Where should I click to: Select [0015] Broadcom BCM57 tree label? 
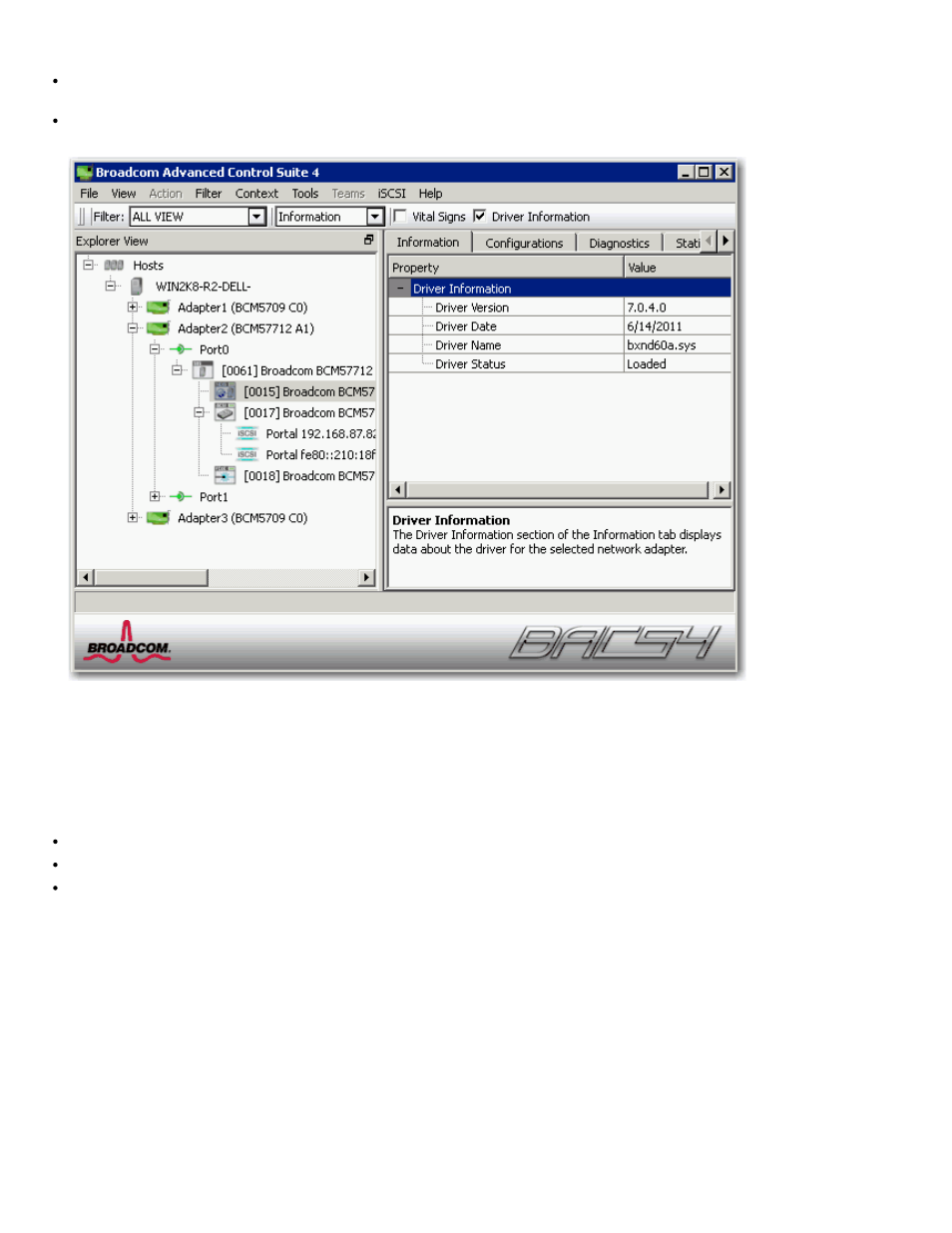308,392
